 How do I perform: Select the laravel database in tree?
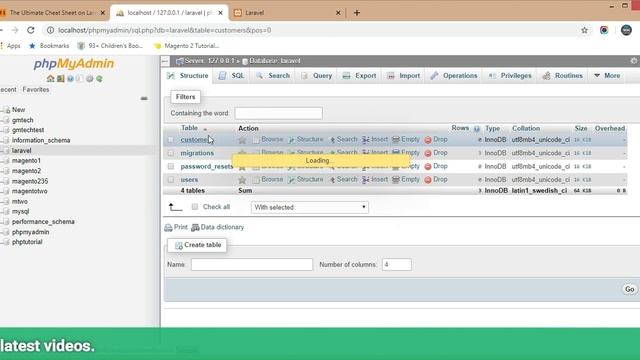22,151
